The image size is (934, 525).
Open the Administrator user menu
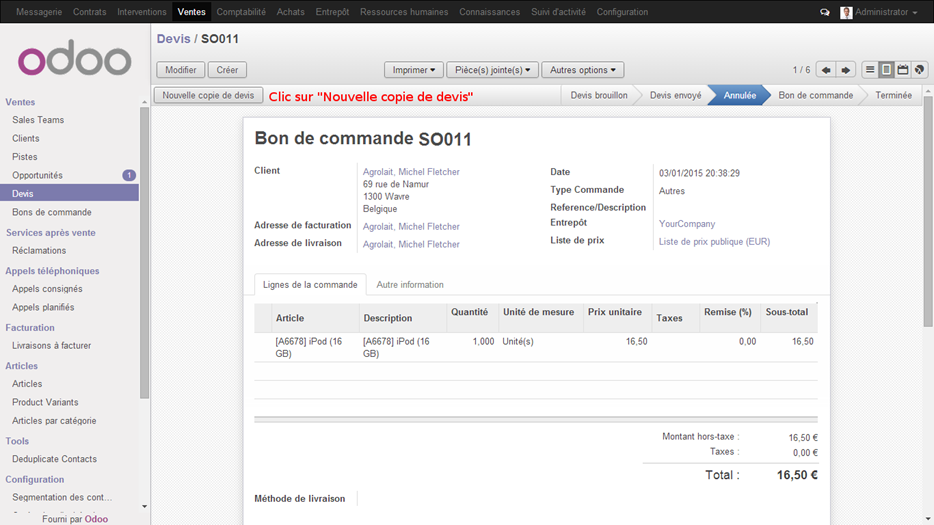pyautogui.click(x=886, y=12)
